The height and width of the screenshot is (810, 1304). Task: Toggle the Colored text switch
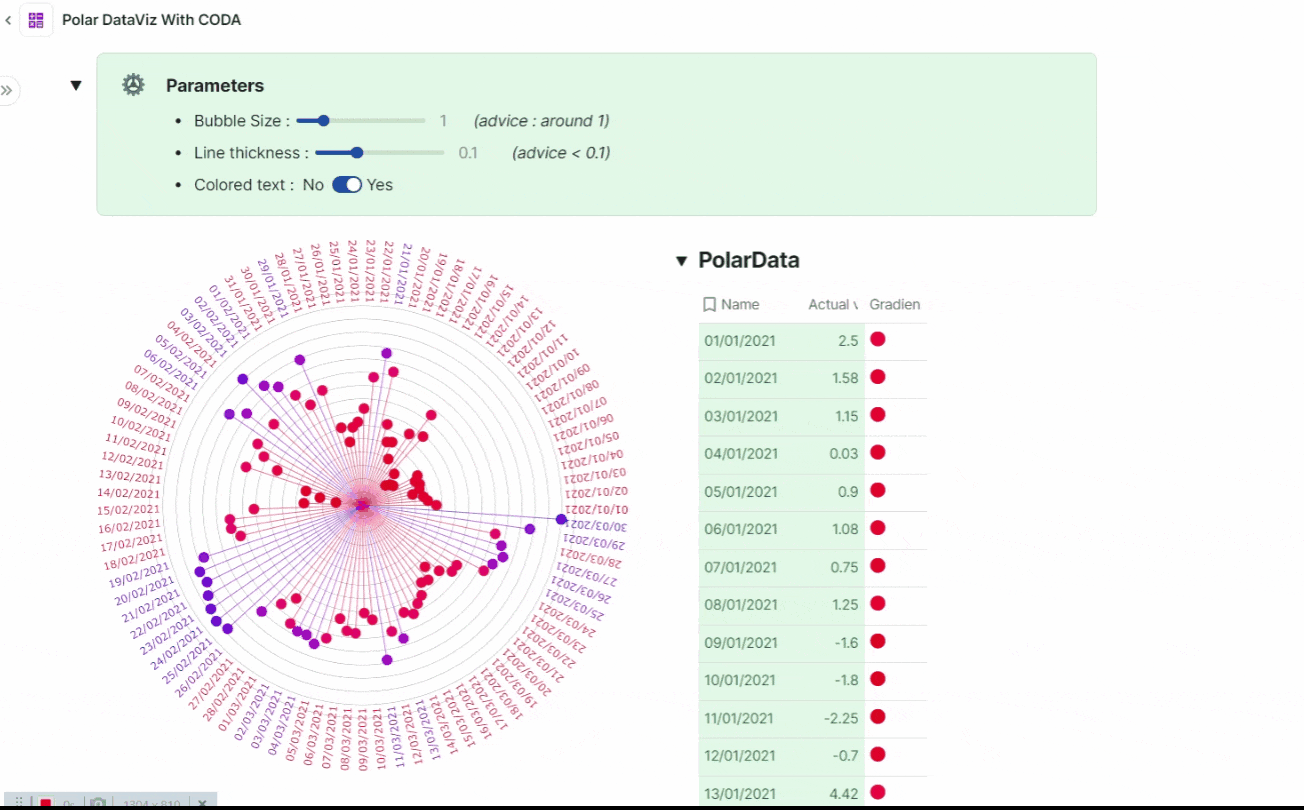(x=346, y=185)
